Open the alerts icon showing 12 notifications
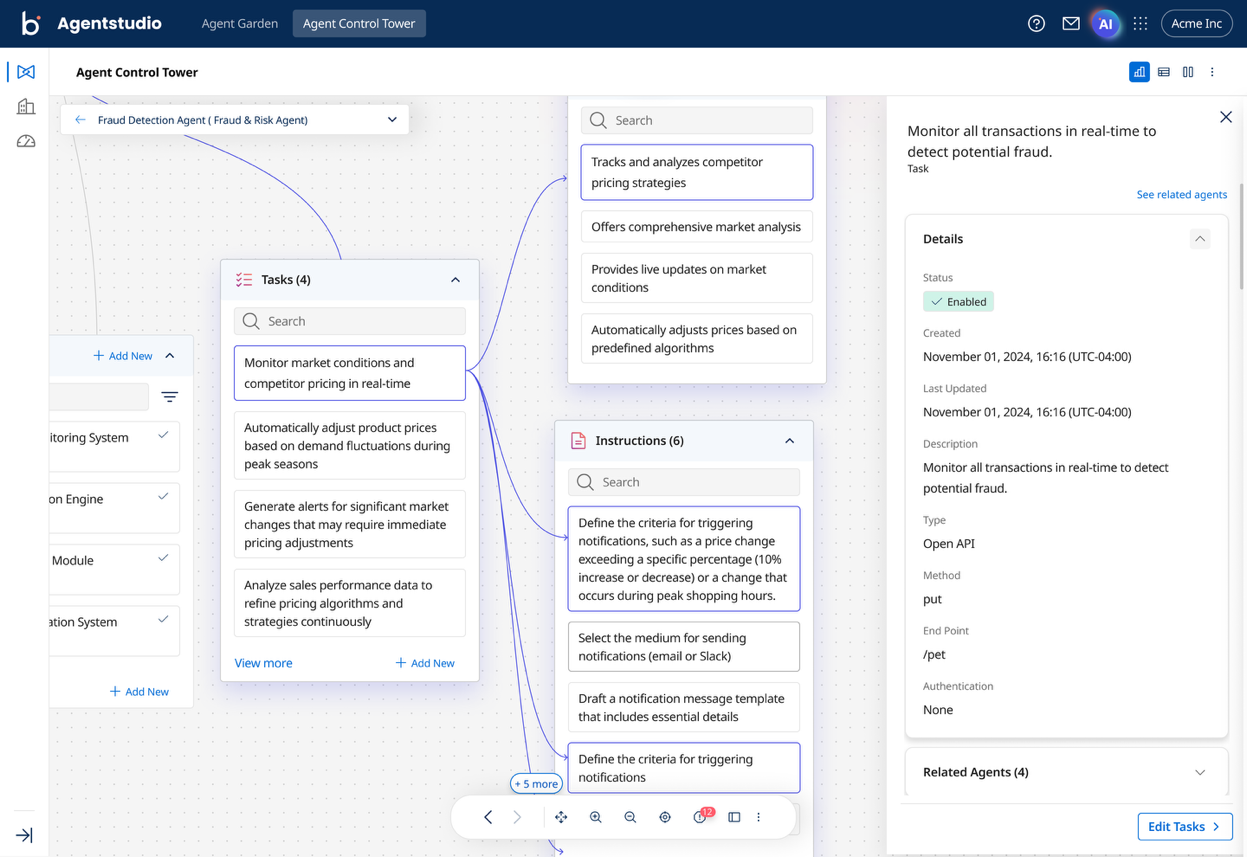The width and height of the screenshot is (1247, 857). pyautogui.click(x=698, y=817)
